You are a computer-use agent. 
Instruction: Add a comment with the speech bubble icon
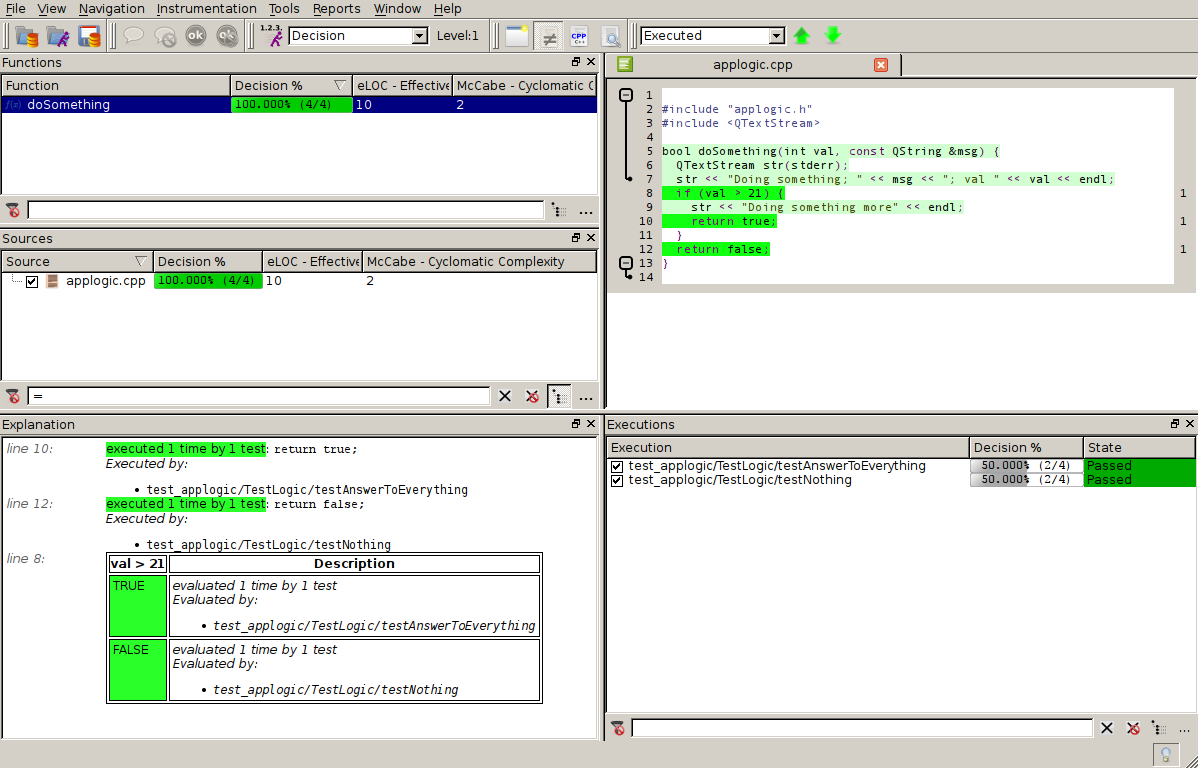coord(132,35)
